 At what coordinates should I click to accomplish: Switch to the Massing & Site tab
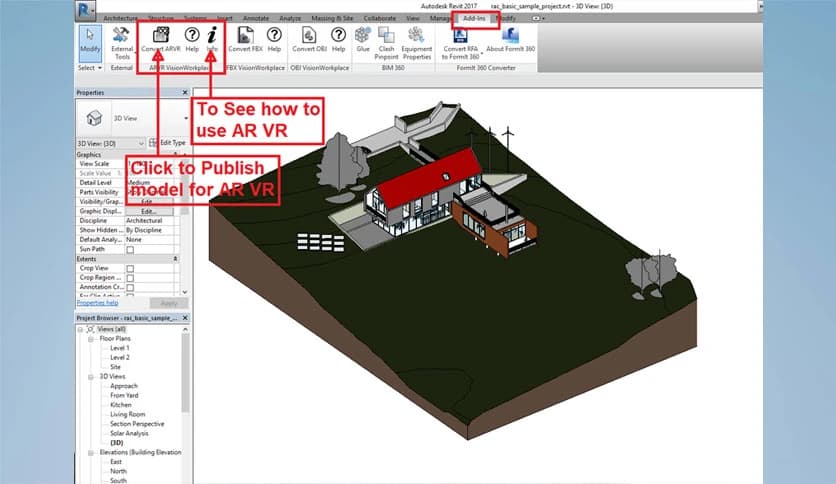point(332,18)
